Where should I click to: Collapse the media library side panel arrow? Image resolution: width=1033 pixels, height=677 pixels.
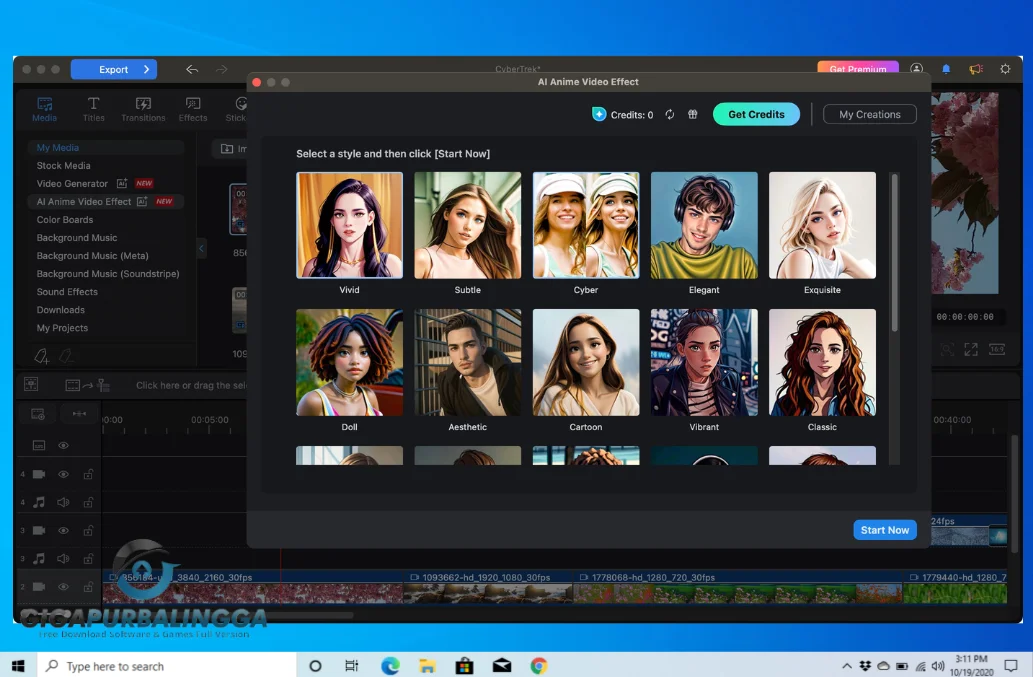tap(202, 248)
